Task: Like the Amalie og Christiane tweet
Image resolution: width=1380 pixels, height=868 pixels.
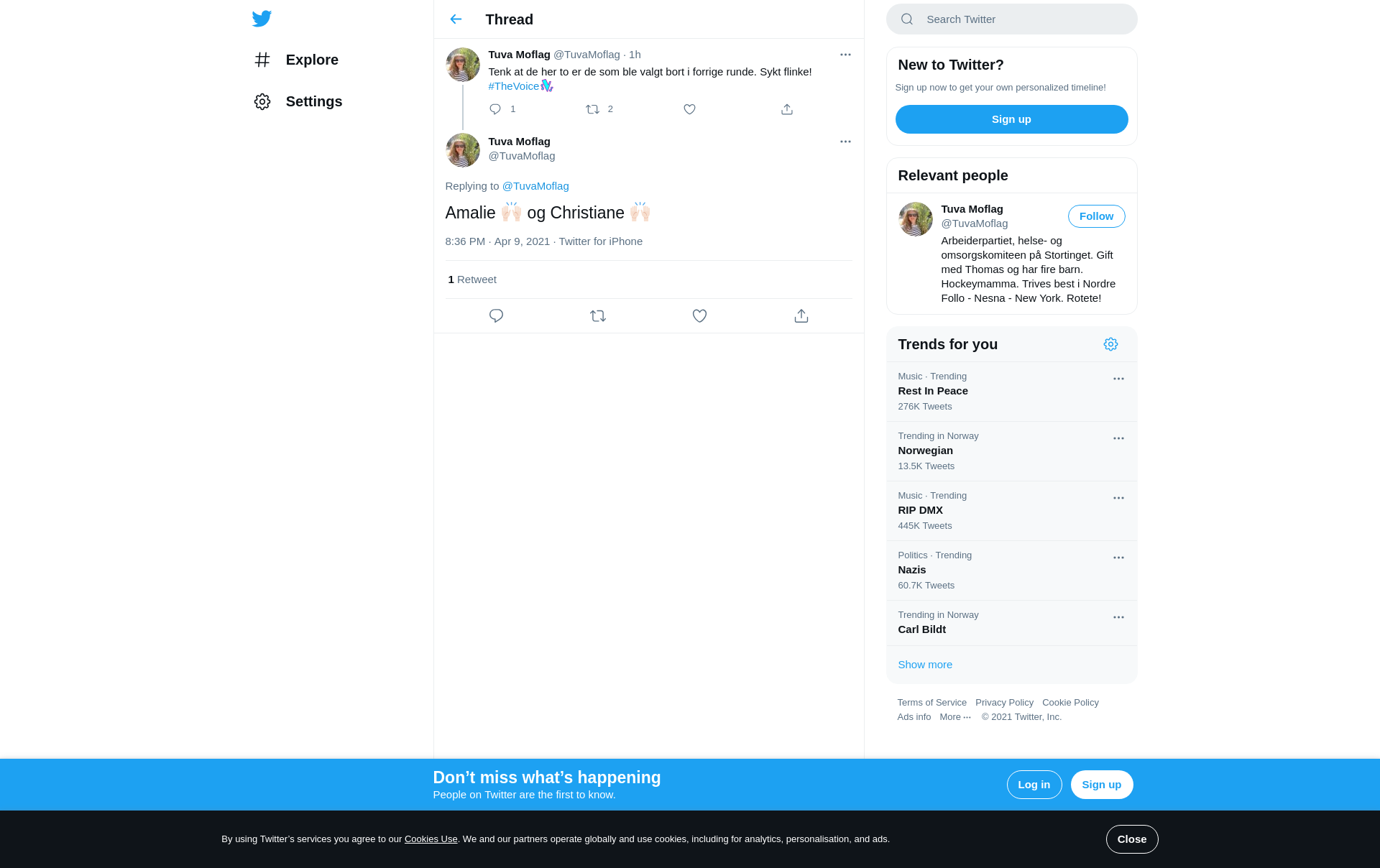Action: click(699, 316)
